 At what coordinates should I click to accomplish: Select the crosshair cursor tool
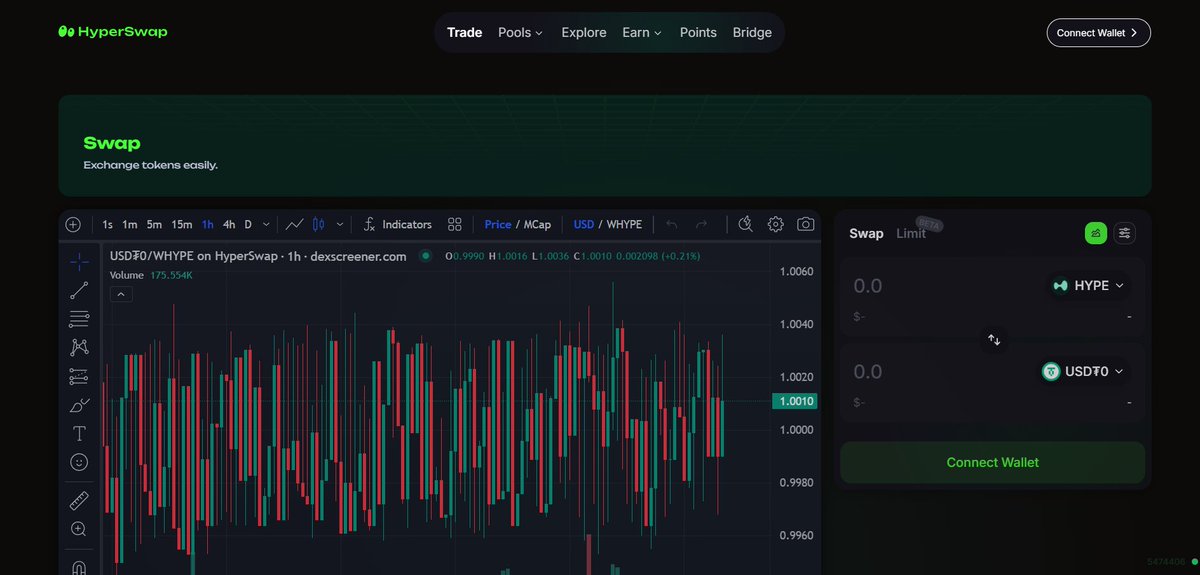click(79, 262)
